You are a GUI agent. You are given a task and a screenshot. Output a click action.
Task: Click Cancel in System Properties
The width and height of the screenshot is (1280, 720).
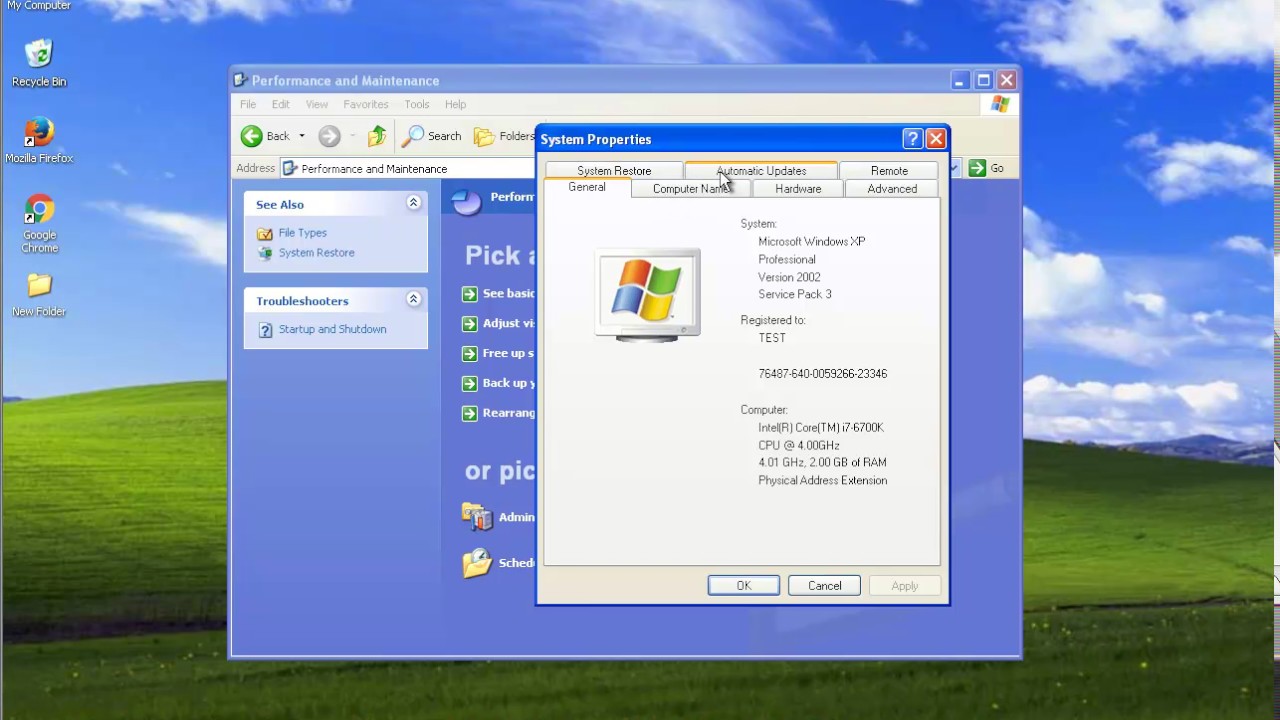824,586
